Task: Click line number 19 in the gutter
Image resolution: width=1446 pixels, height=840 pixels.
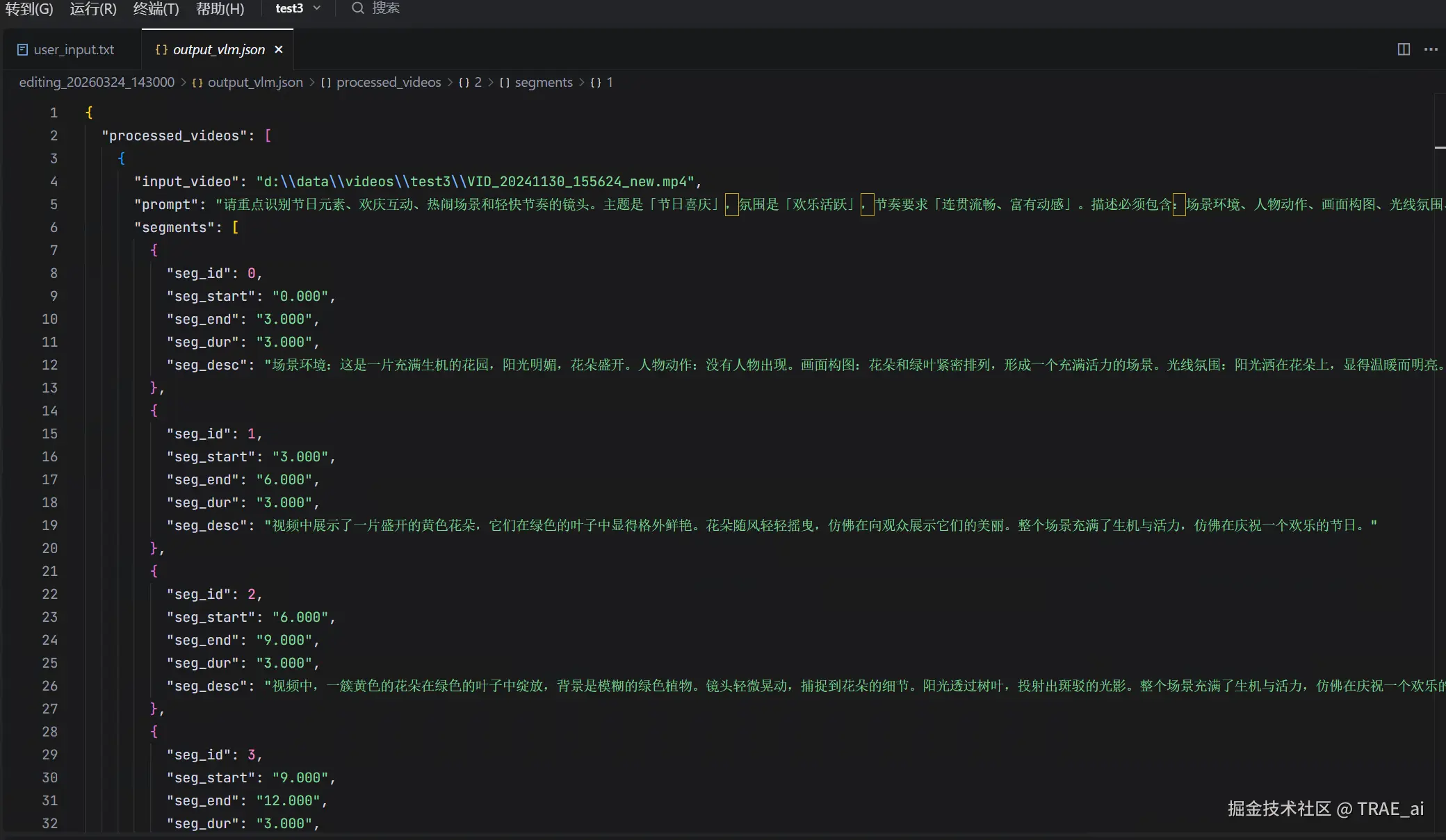Action: pos(49,526)
